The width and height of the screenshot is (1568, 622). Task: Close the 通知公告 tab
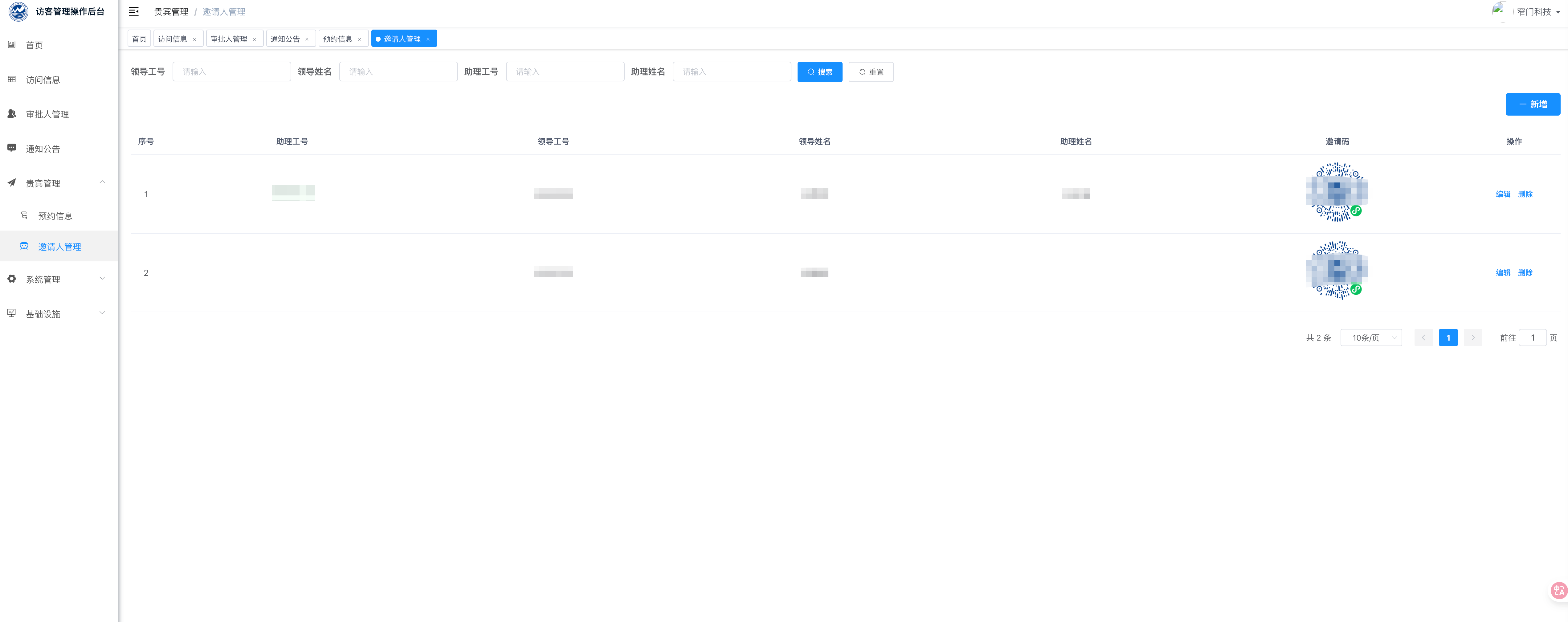click(307, 39)
